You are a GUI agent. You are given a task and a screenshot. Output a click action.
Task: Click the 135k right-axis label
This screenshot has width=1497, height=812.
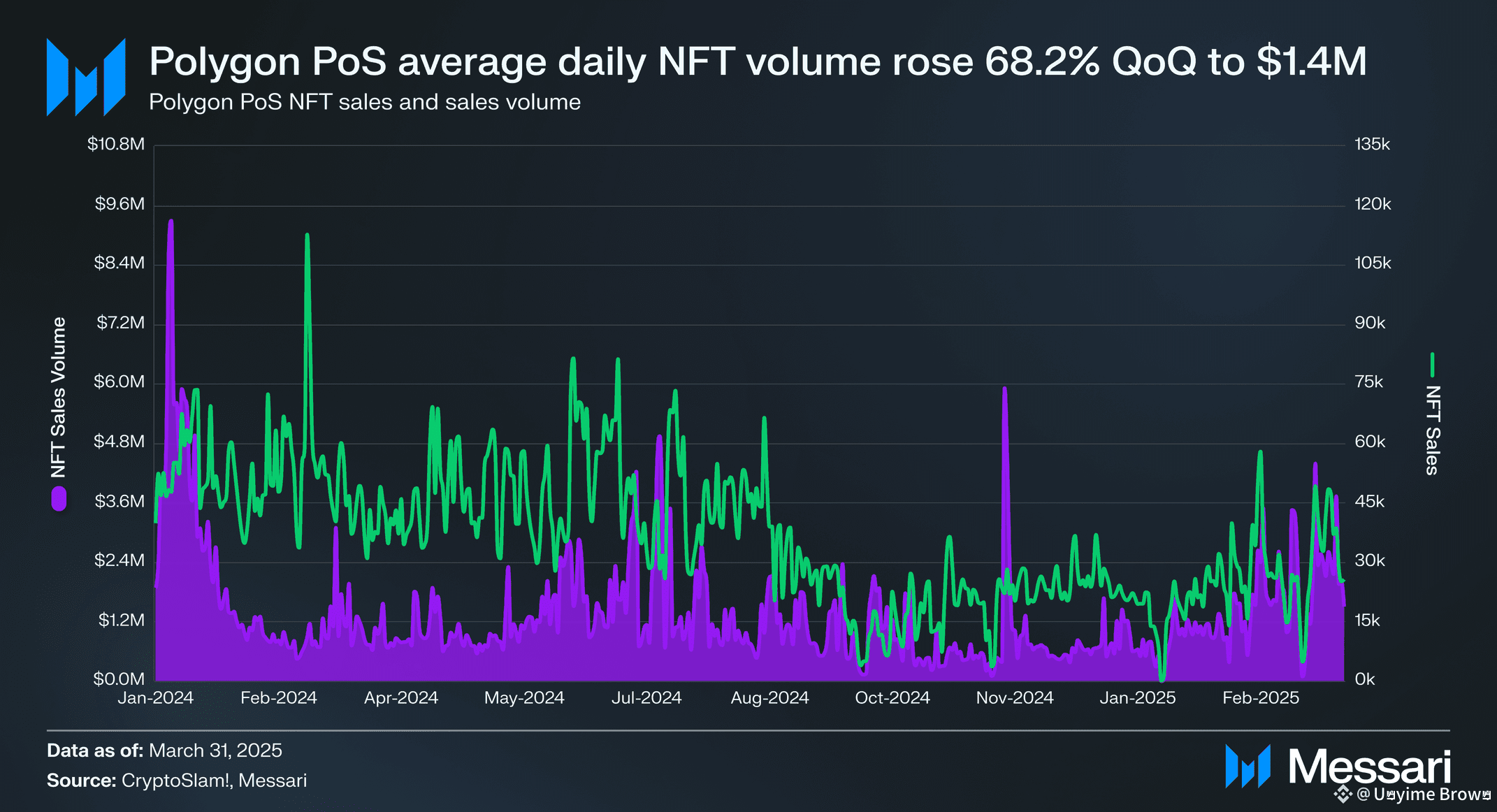click(1372, 145)
